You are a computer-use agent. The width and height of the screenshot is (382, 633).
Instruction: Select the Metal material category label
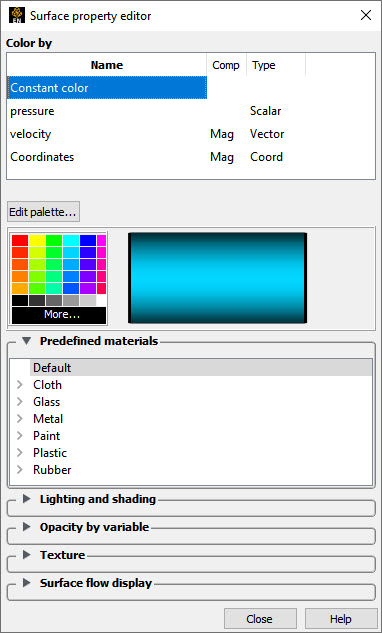48,419
